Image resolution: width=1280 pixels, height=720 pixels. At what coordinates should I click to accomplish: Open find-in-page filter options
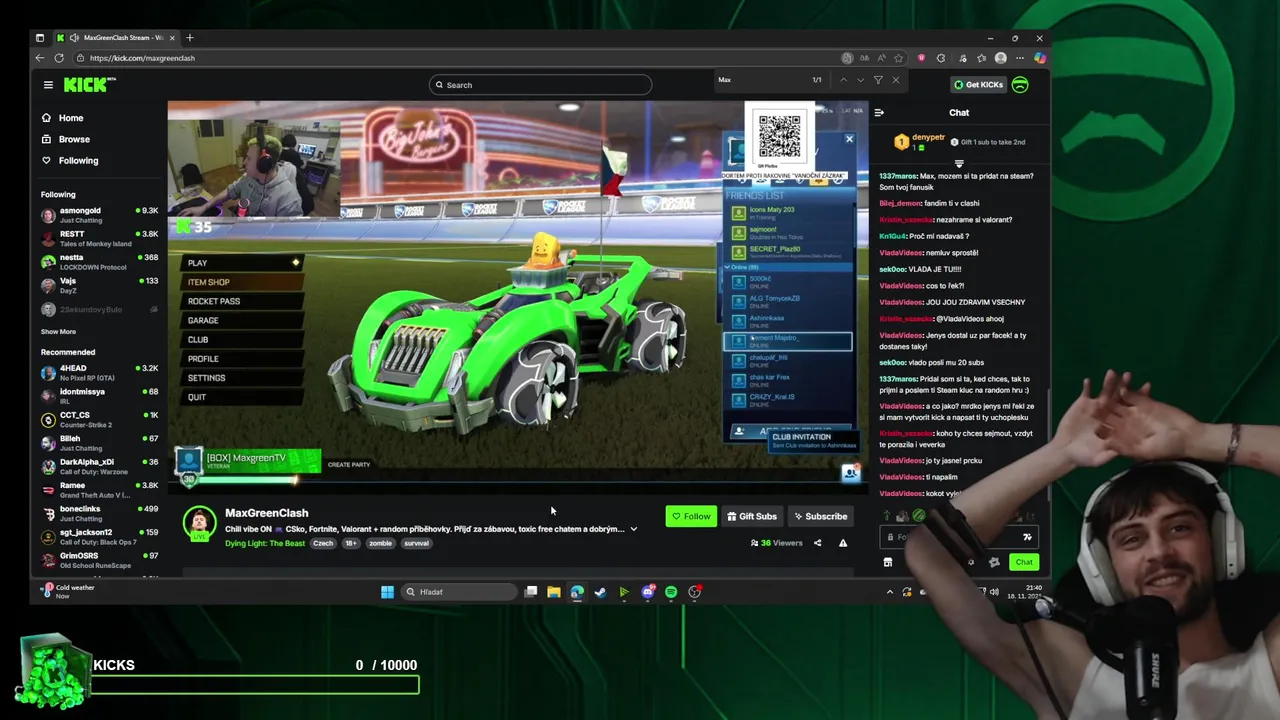(878, 80)
